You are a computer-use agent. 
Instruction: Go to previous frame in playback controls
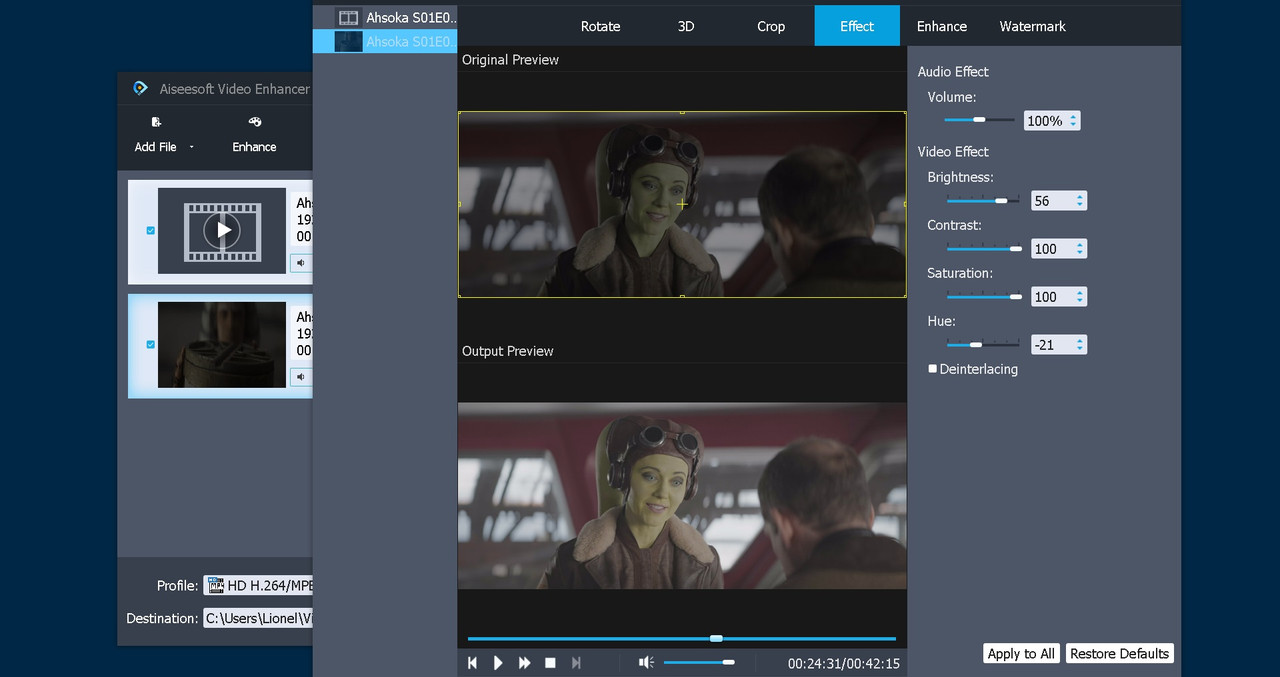pos(472,663)
